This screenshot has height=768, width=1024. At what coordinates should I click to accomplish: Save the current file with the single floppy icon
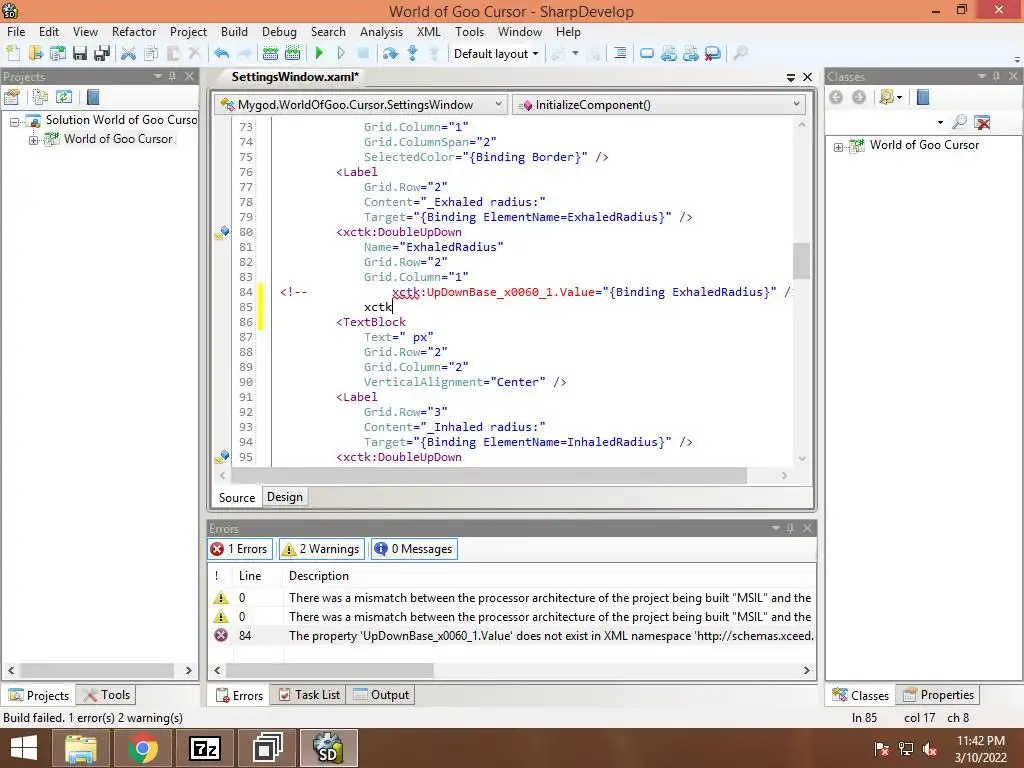[80, 54]
